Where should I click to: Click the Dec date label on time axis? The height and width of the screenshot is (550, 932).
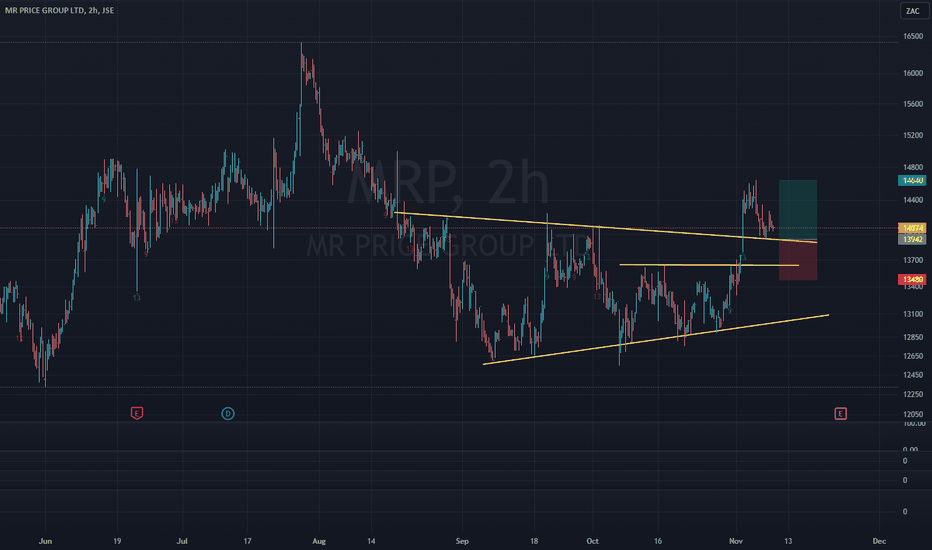(x=879, y=541)
